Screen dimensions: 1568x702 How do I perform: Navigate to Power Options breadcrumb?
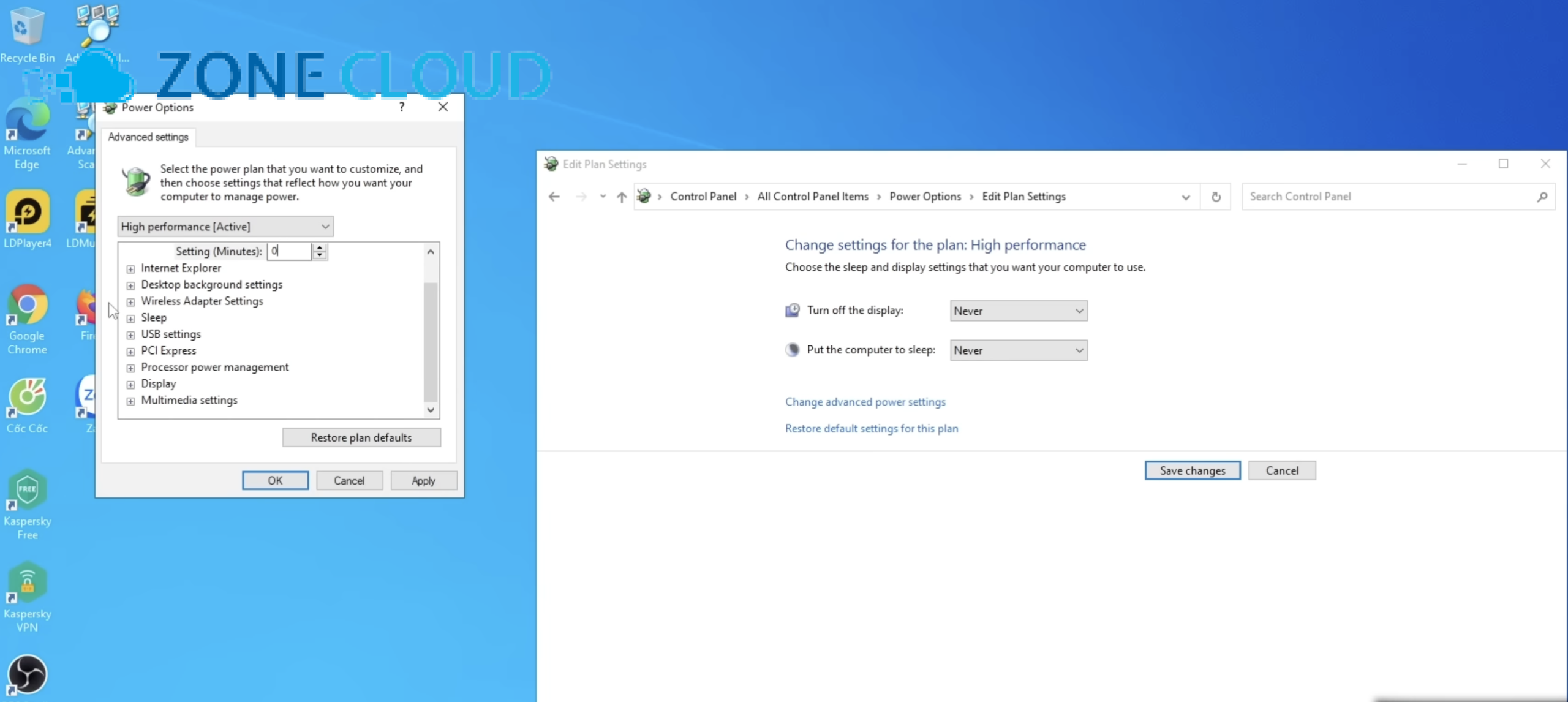(x=925, y=197)
